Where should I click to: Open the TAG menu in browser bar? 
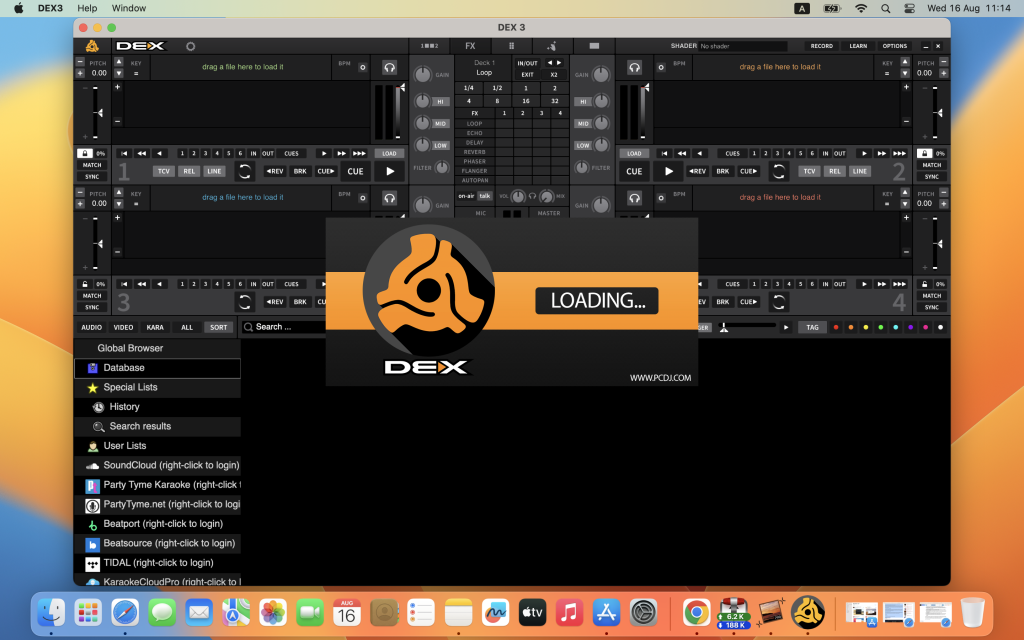click(812, 327)
